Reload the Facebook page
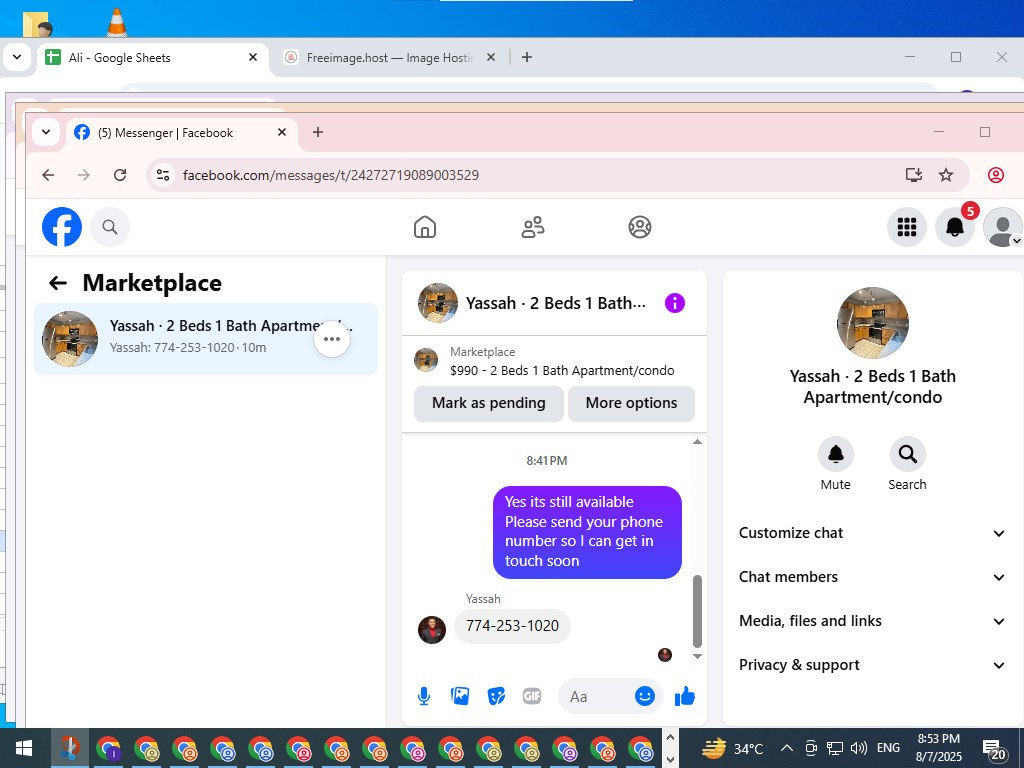 point(120,175)
